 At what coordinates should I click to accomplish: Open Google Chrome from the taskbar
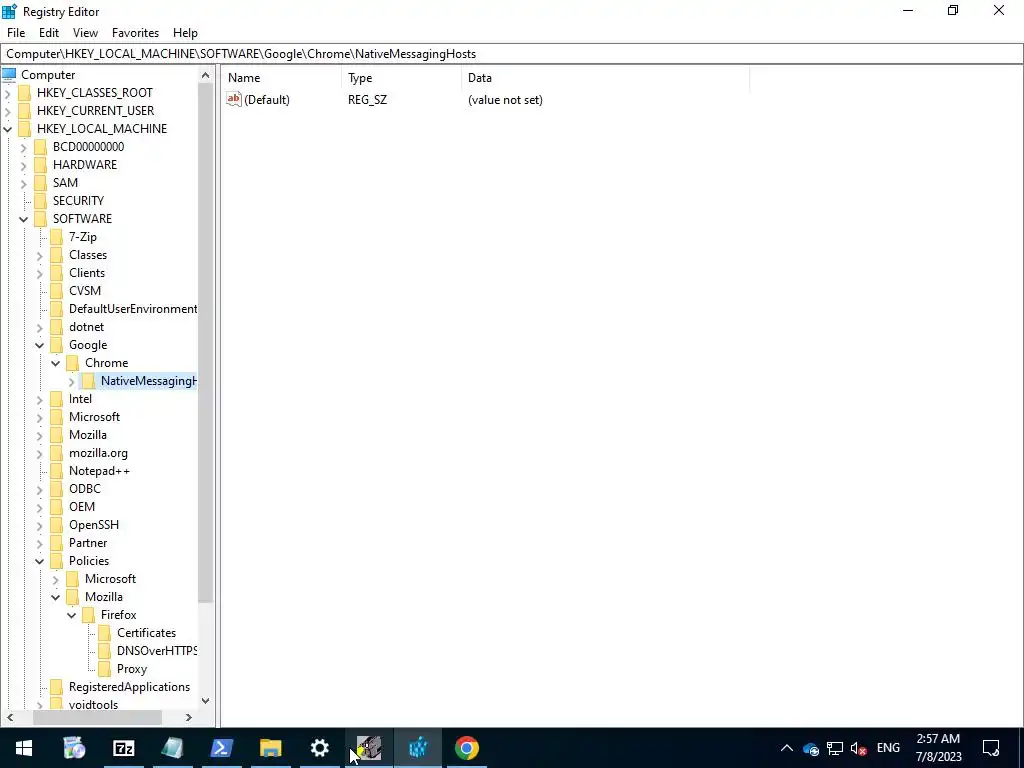pyautogui.click(x=466, y=748)
